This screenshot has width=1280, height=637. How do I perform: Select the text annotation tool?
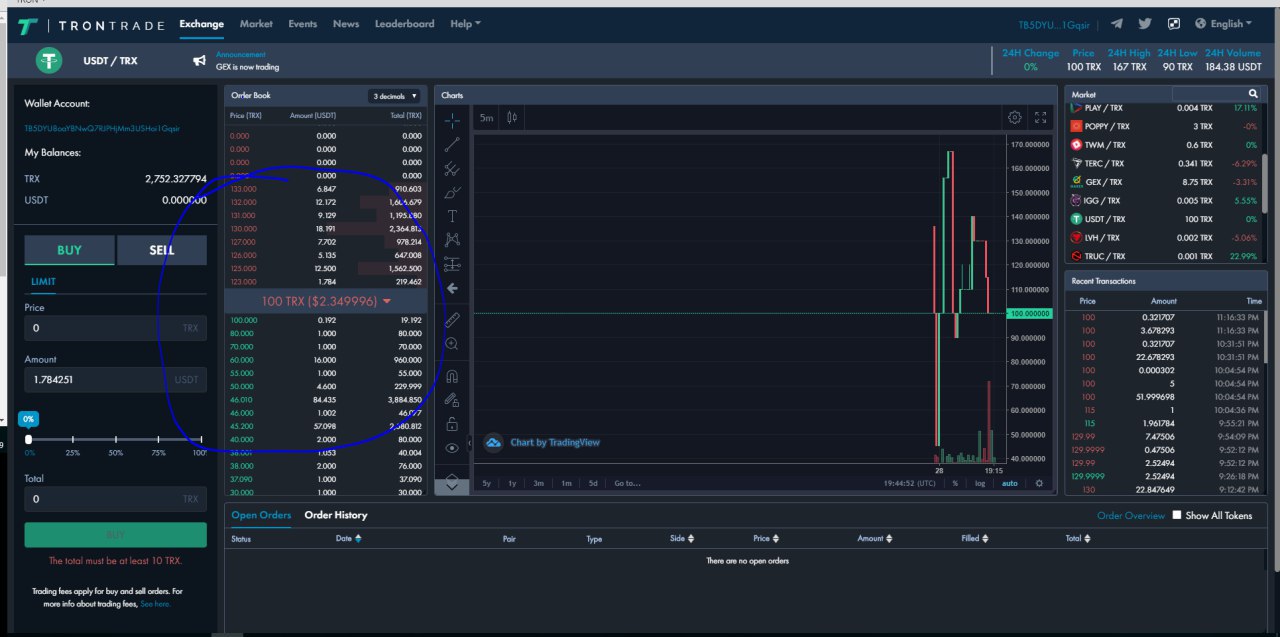(x=452, y=216)
